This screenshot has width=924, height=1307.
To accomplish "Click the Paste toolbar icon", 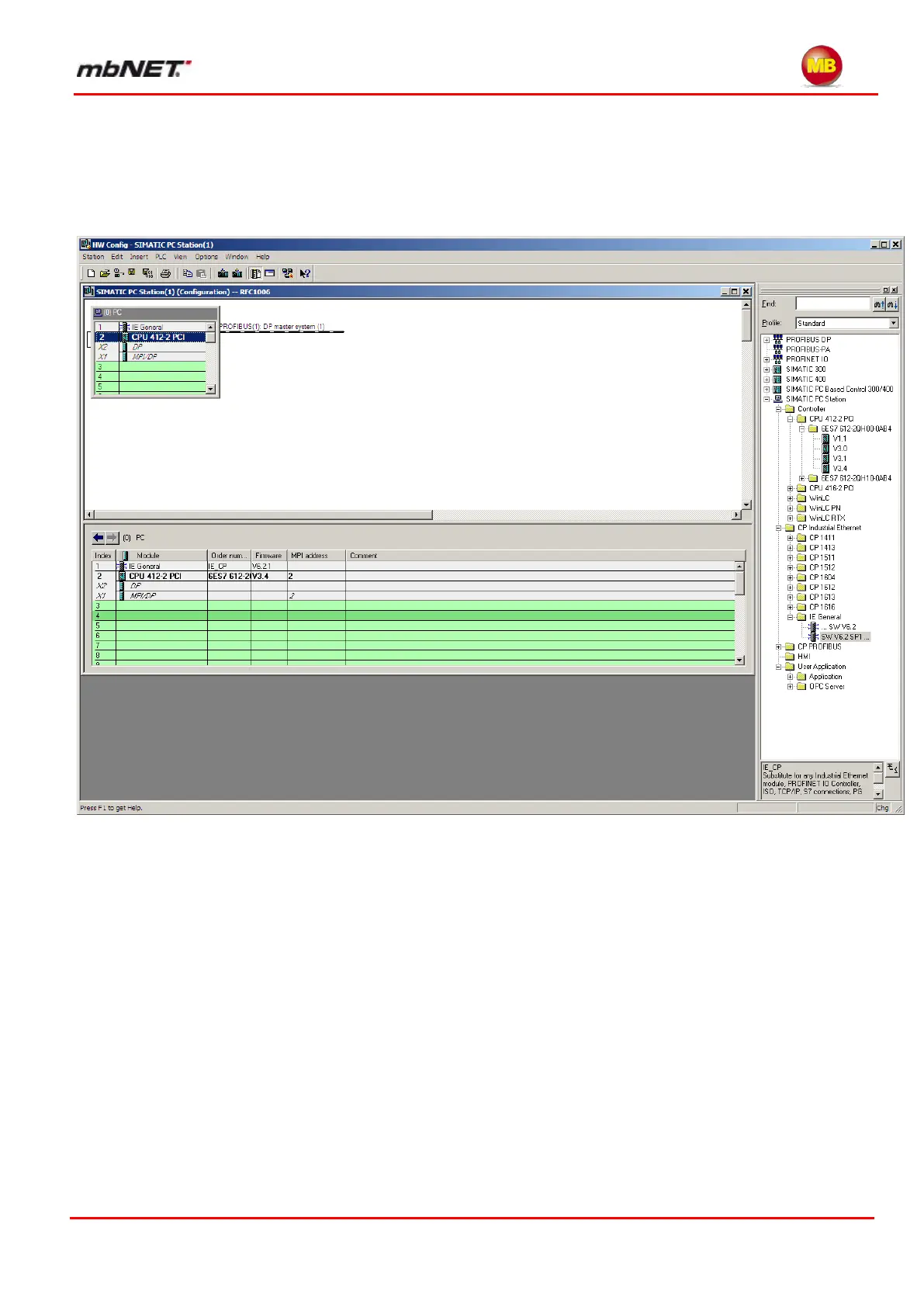I will (202, 273).
